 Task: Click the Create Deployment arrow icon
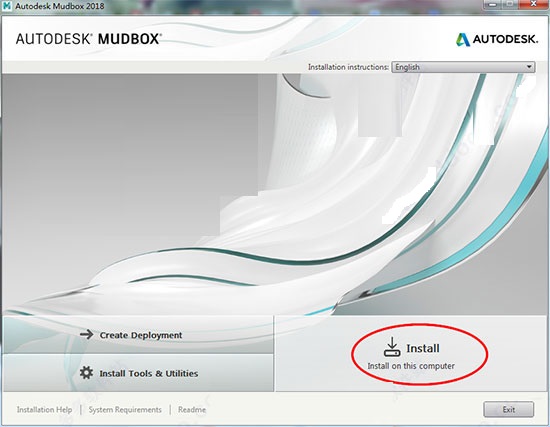[87, 334]
